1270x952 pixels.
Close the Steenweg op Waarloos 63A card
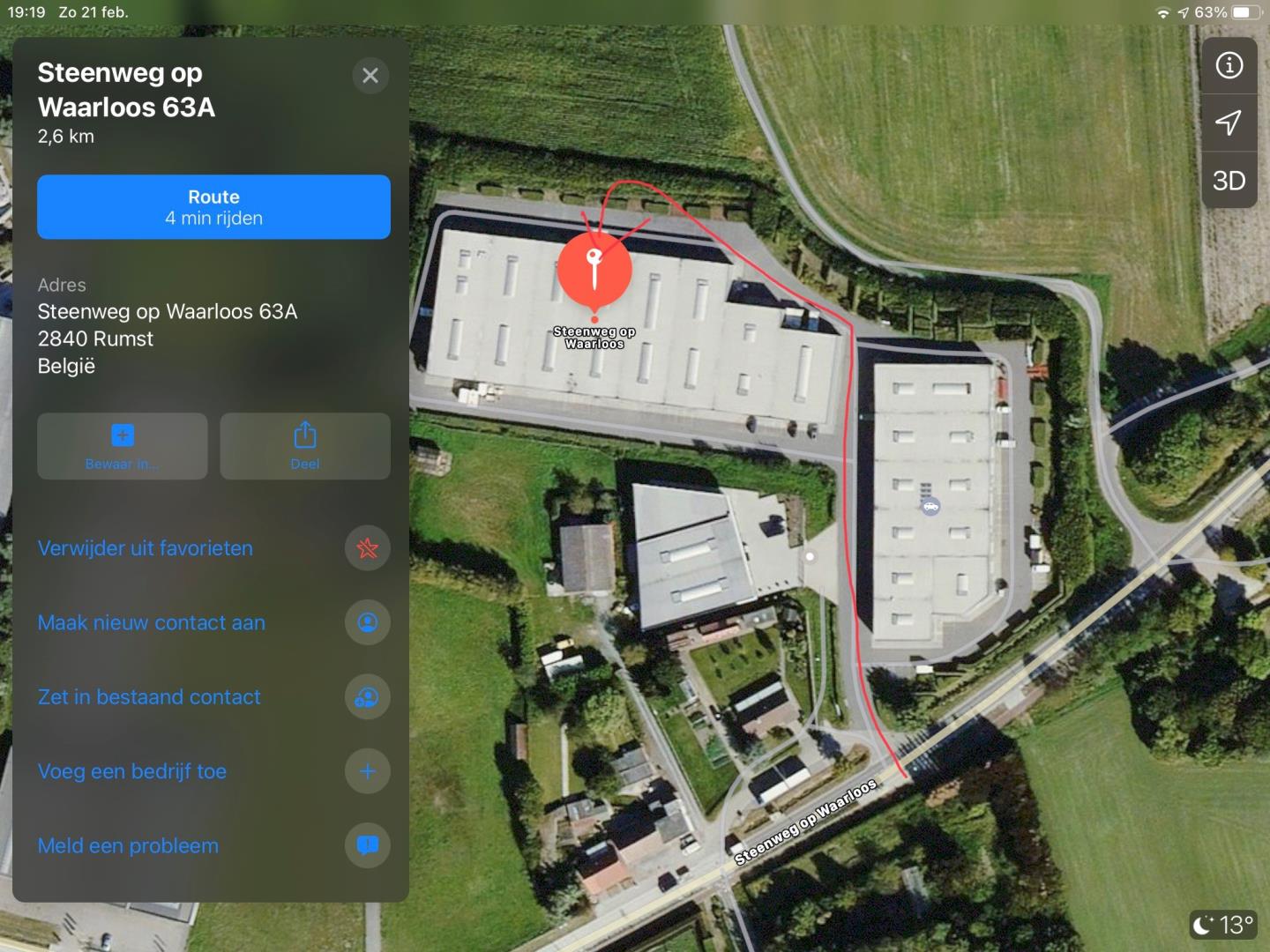[x=370, y=76]
